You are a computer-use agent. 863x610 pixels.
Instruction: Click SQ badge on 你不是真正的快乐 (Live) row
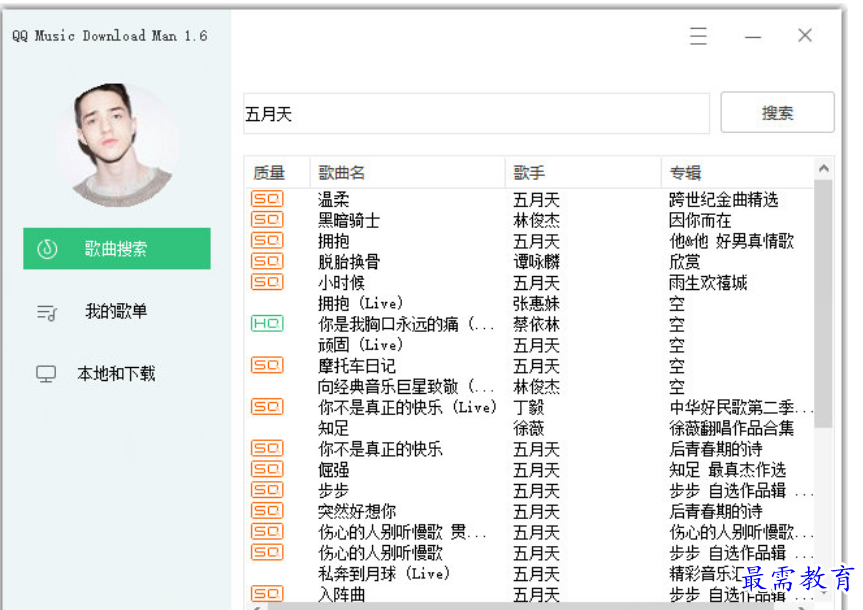(x=267, y=407)
